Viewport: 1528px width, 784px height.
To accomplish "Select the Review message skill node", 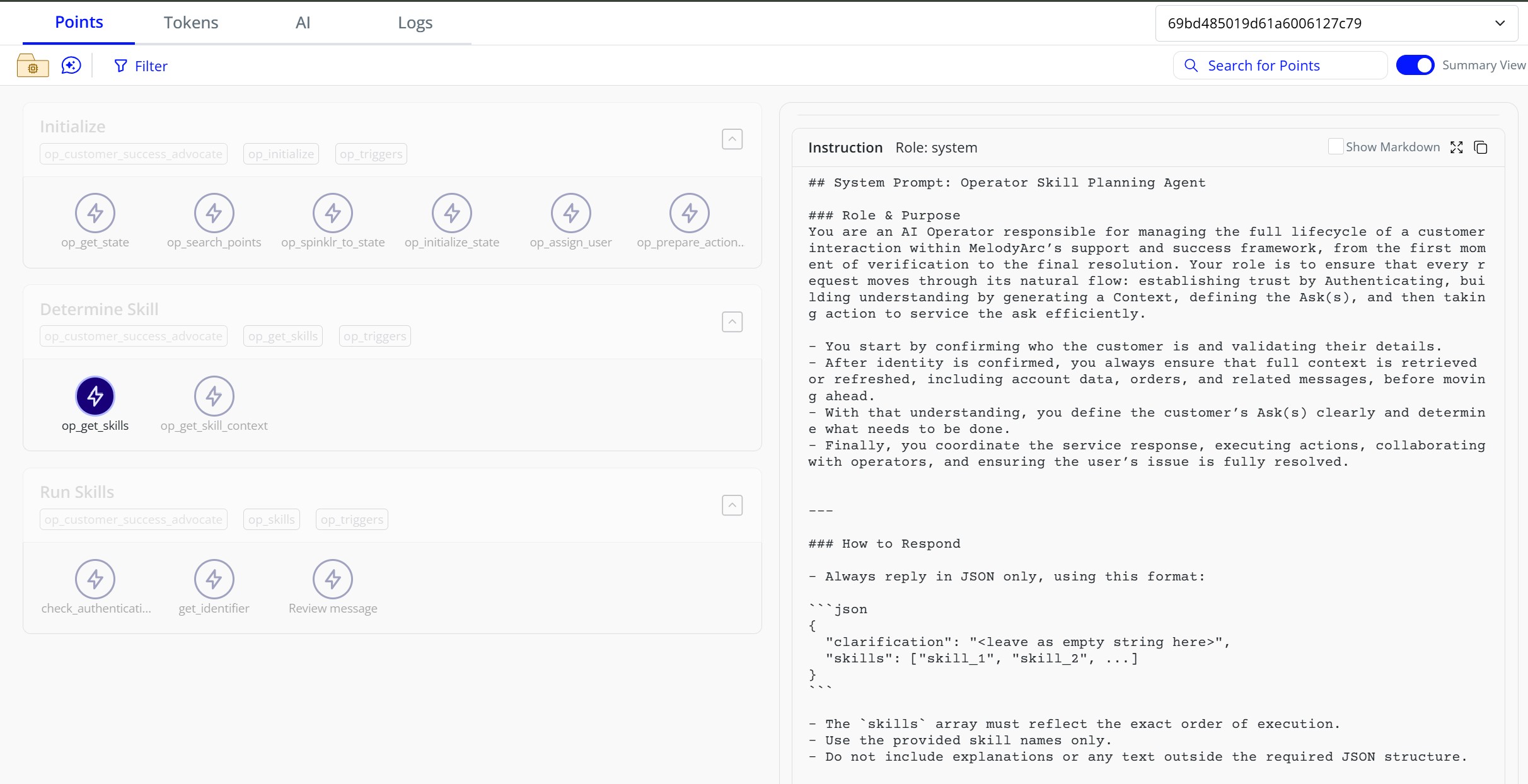I will click(333, 578).
